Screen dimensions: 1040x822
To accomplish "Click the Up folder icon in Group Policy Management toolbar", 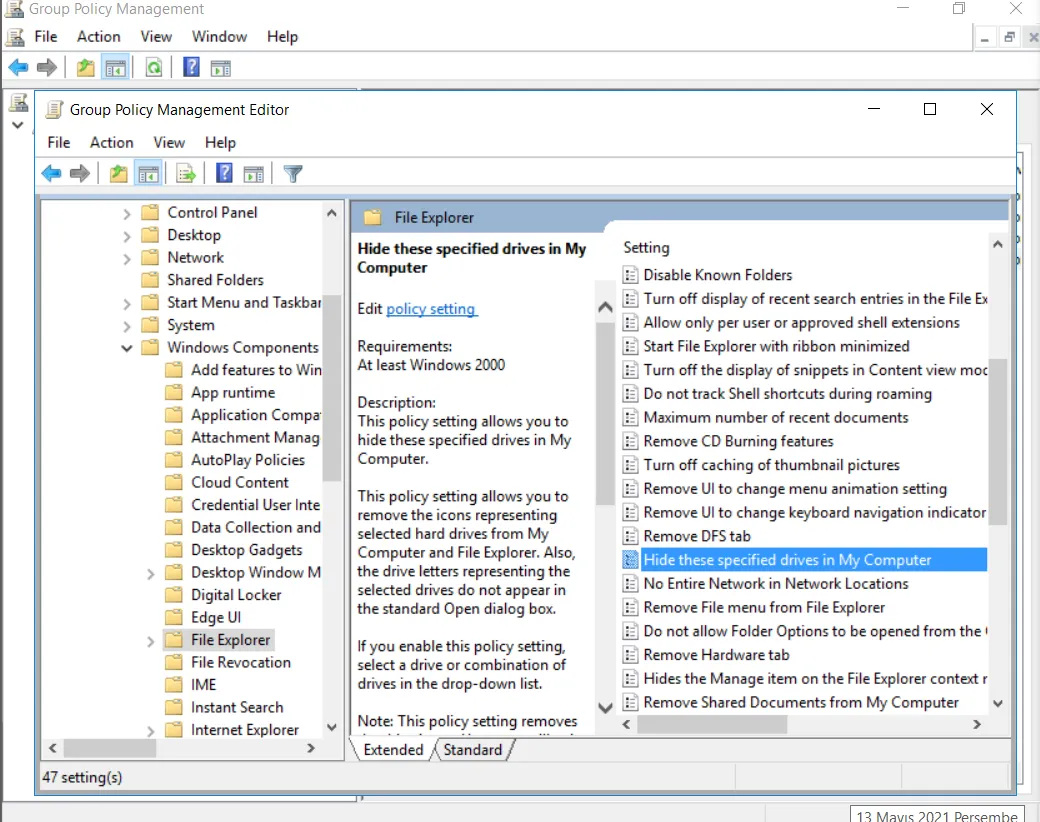I will coord(86,68).
